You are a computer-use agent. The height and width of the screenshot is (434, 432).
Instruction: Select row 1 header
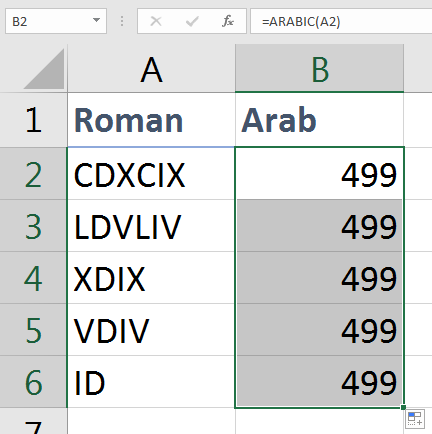click(33, 120)
